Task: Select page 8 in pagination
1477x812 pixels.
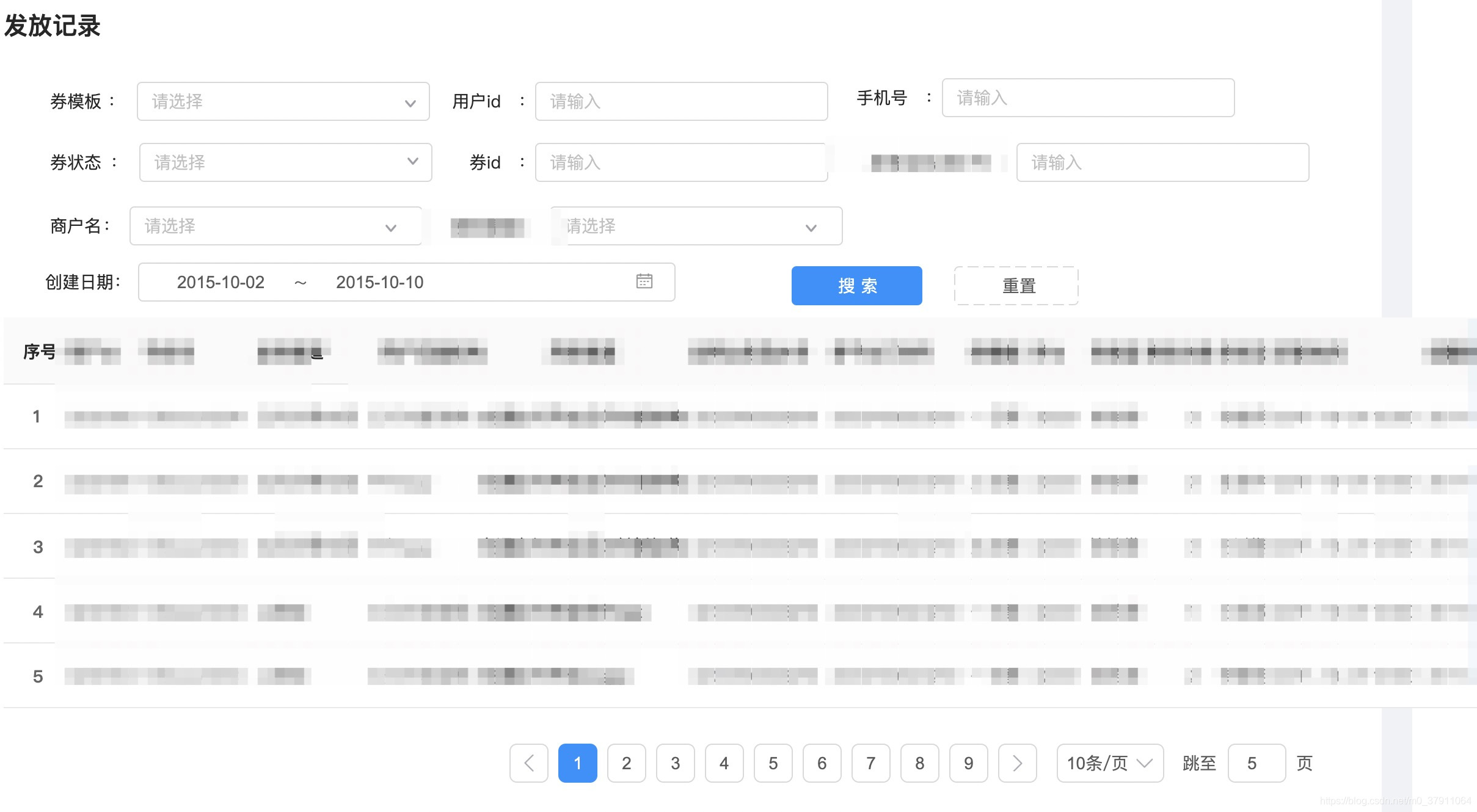Action: pos(920,763)
